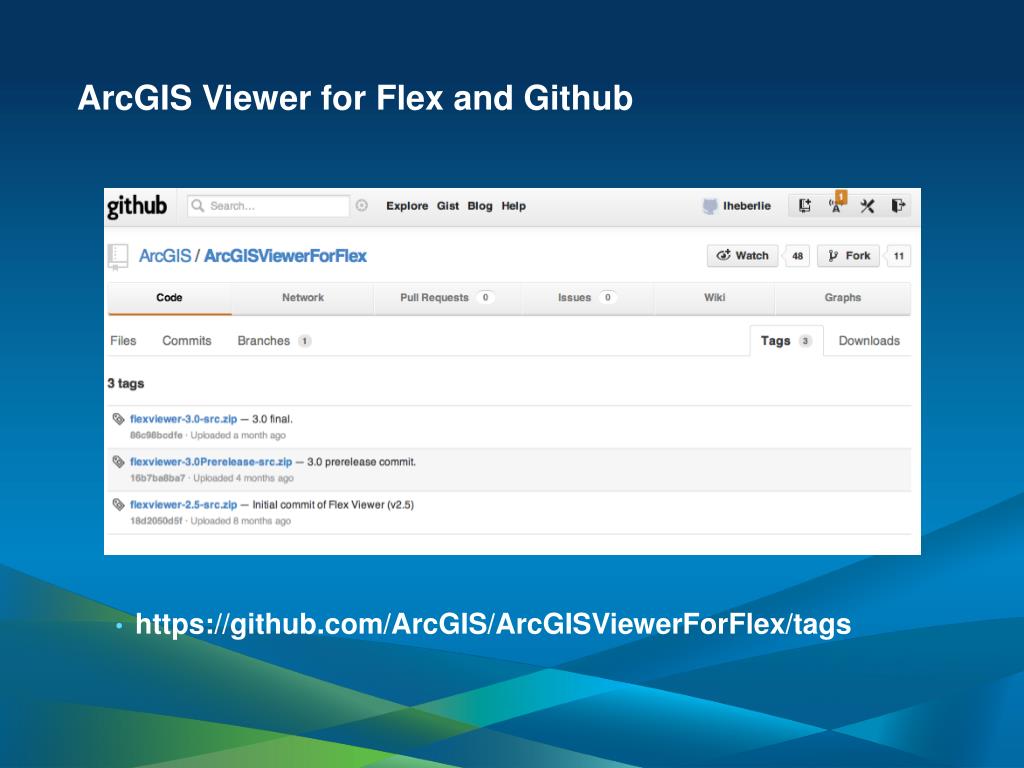Open the Branches subtab
1024x768 pixels.
coord(274,341)
